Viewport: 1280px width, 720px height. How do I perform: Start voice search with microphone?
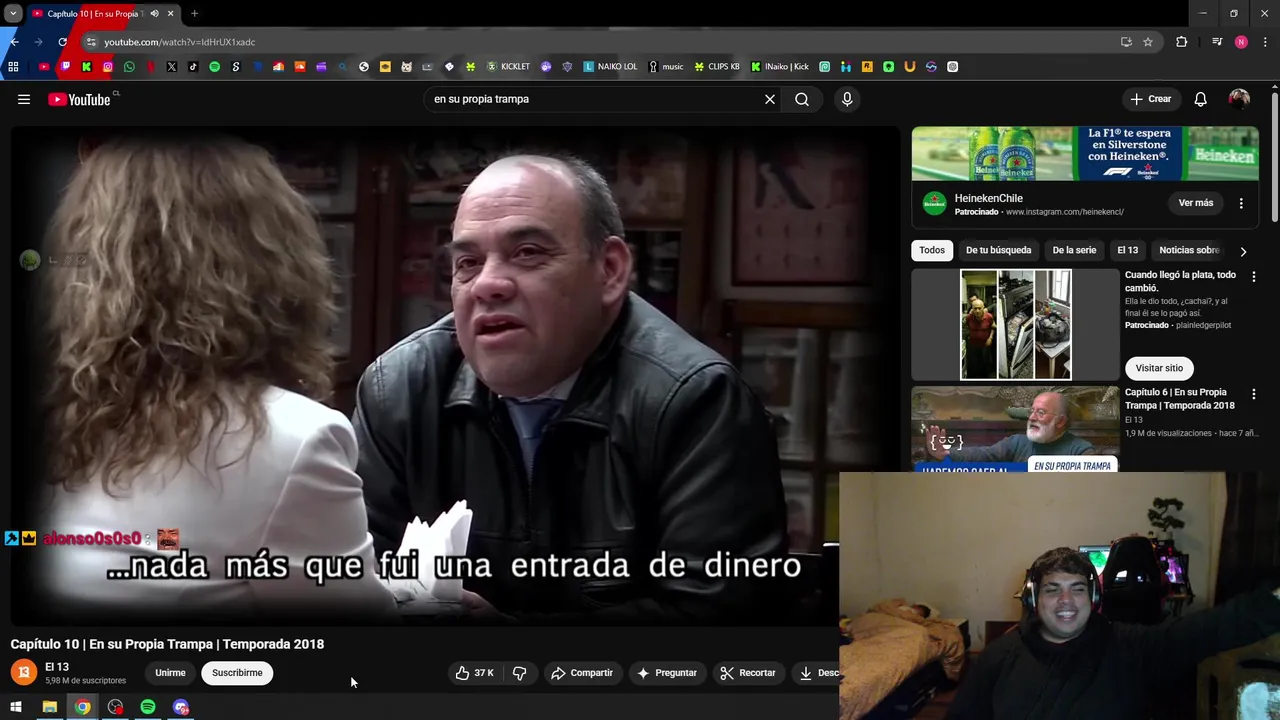click(847, 99)
